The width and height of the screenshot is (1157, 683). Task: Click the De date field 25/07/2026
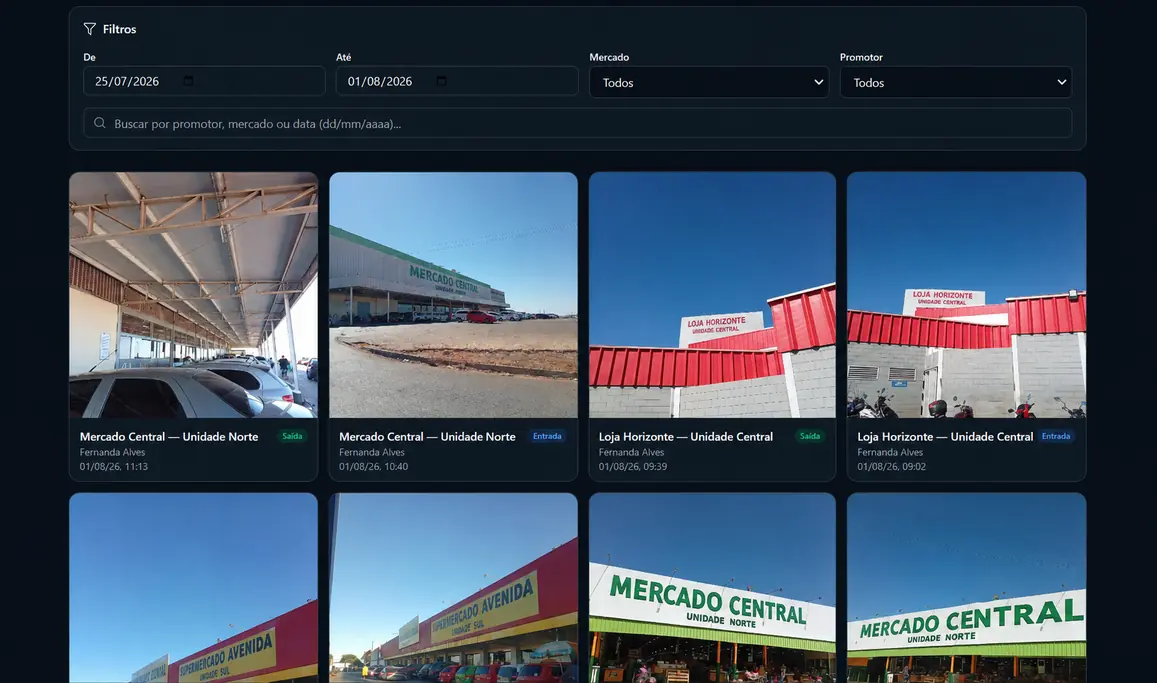coord(204,81)
